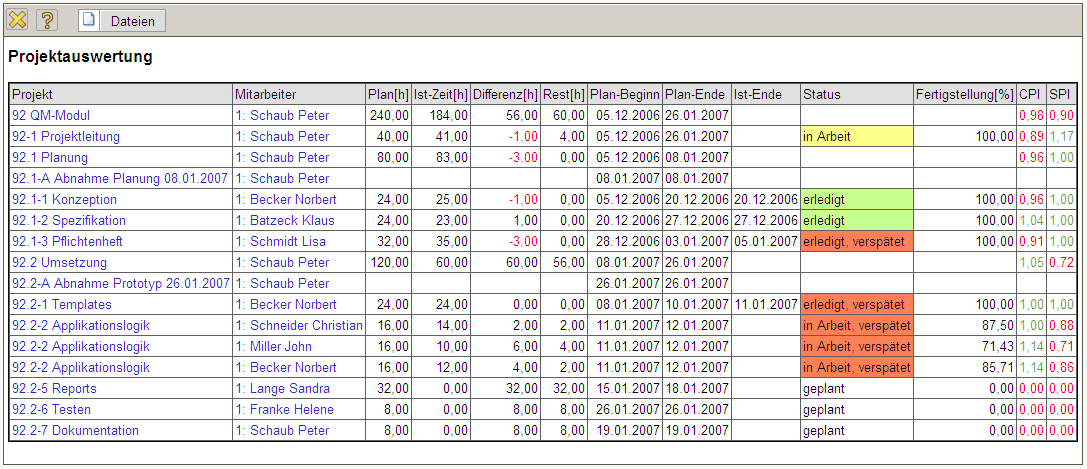
Task: Open the 92.1-2 Spezifikation task
Action: [69, 221]
